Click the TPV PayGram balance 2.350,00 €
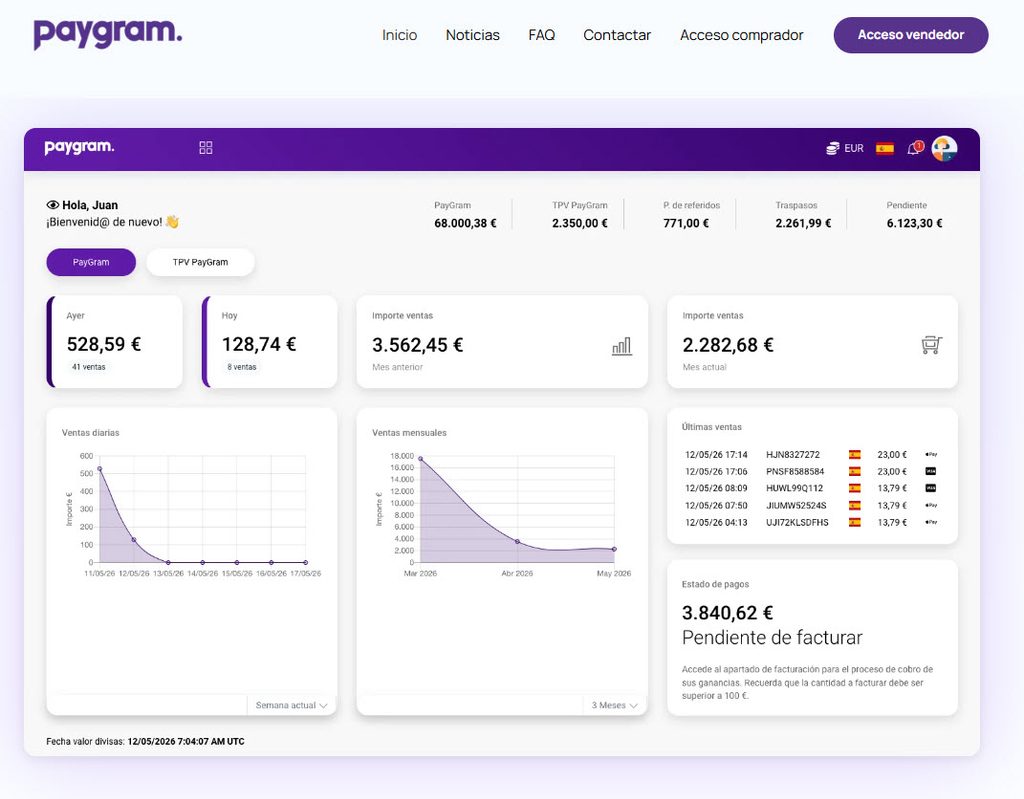This screenshot has height=799, width=1024. point(580,223)
